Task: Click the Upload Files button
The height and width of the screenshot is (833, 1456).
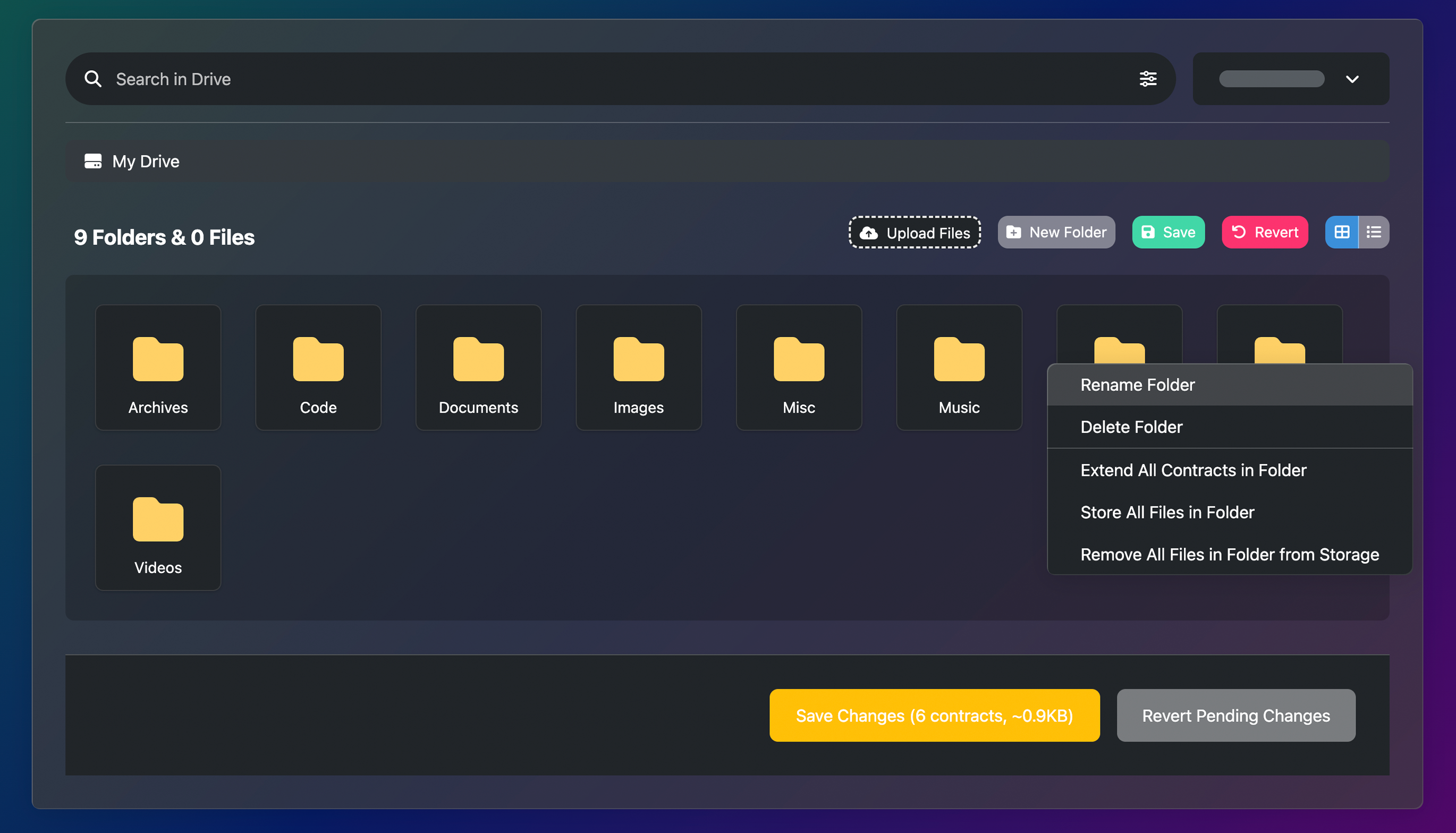Action: [x=914, y=232]
